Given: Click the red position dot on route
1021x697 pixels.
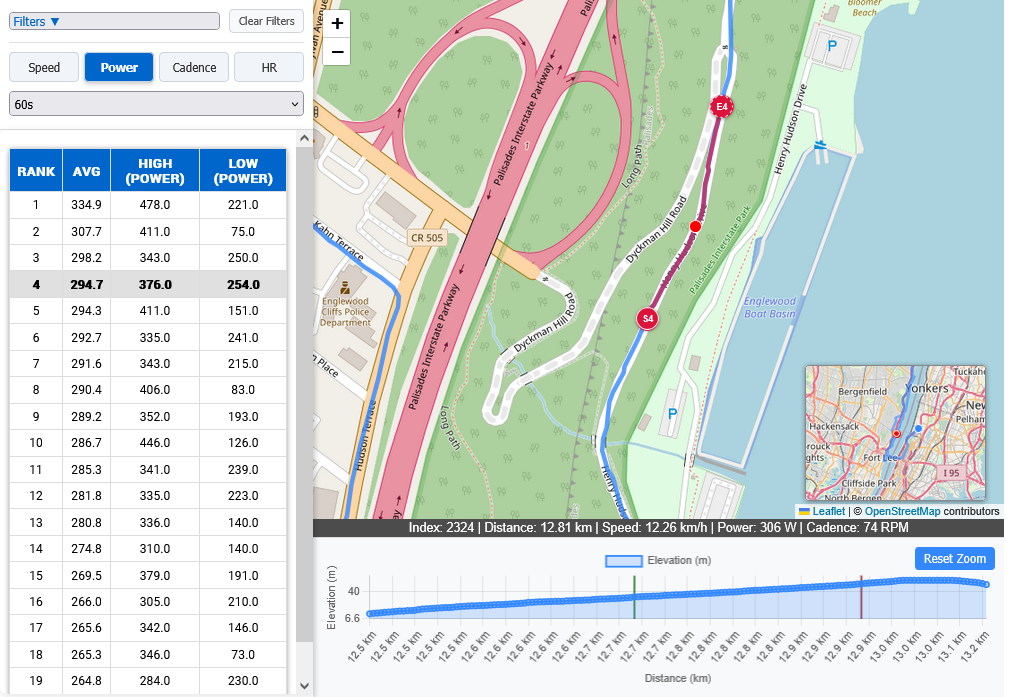Looking at the screenshot, I should [695, 227].
